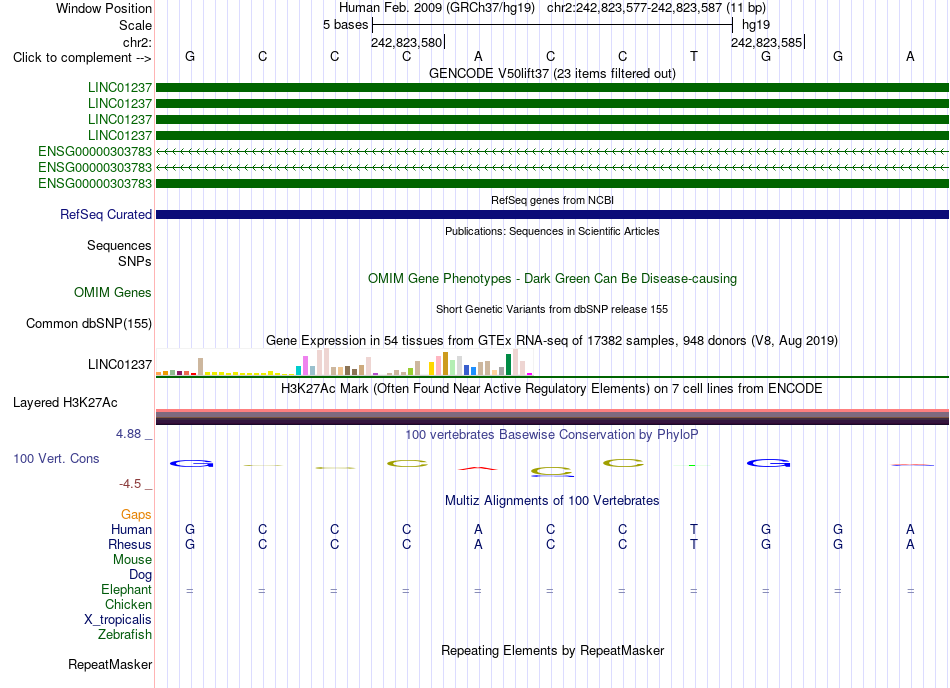Click the red A letter in the conservation logo
The width and height of the screenshot is (950, 688).
pos(478,468)
